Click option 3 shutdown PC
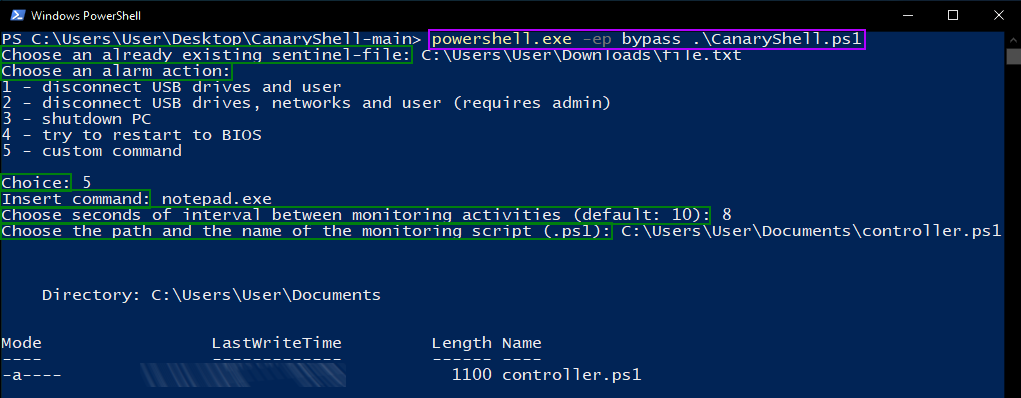 76,119
